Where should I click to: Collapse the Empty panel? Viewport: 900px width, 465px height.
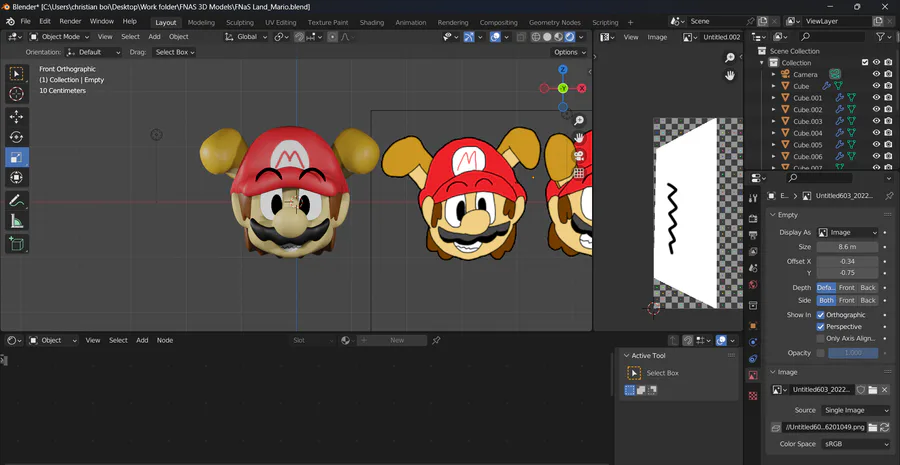(x=773, y=215)
